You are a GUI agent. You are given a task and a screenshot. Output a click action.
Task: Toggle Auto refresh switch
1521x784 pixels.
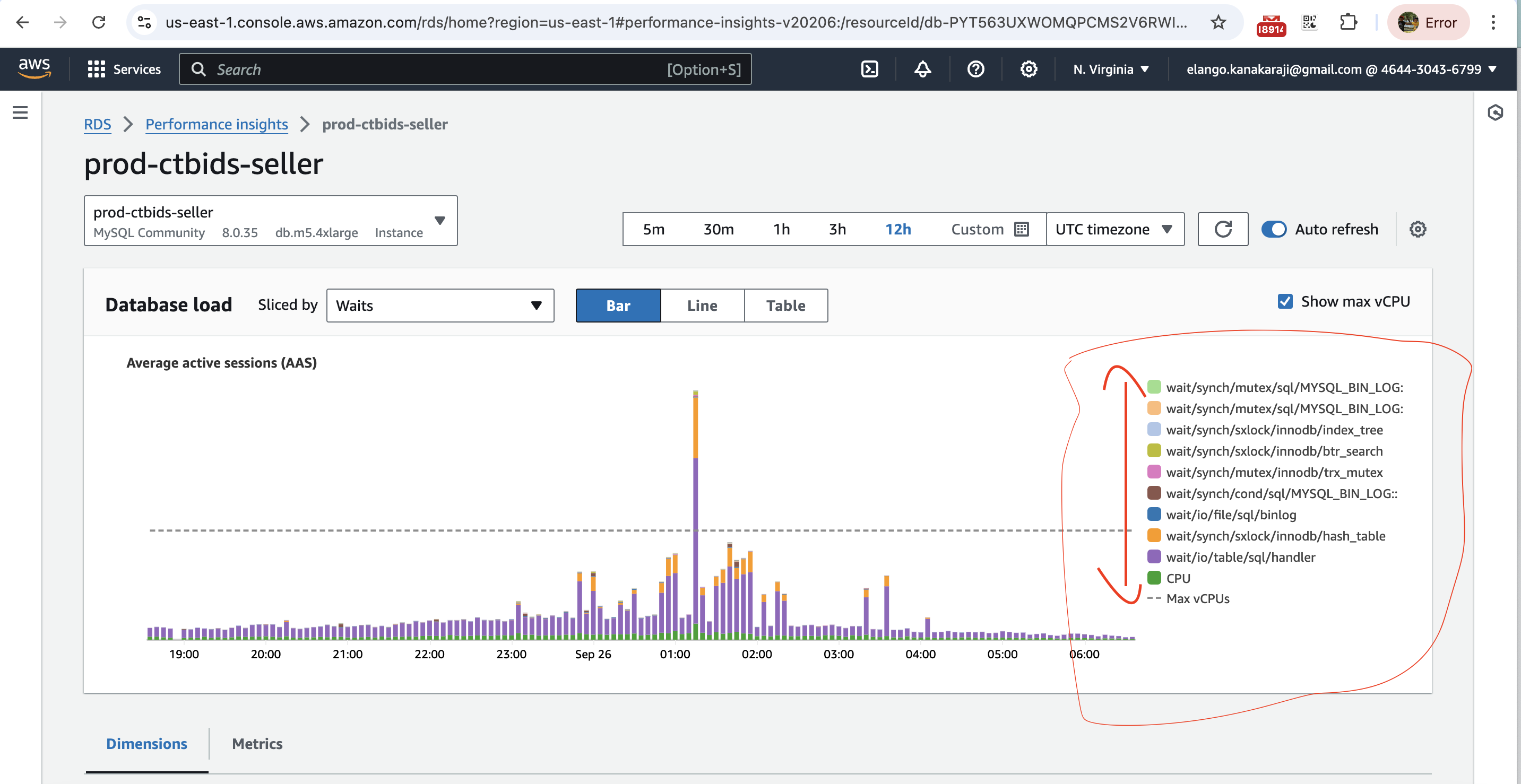1274,229
